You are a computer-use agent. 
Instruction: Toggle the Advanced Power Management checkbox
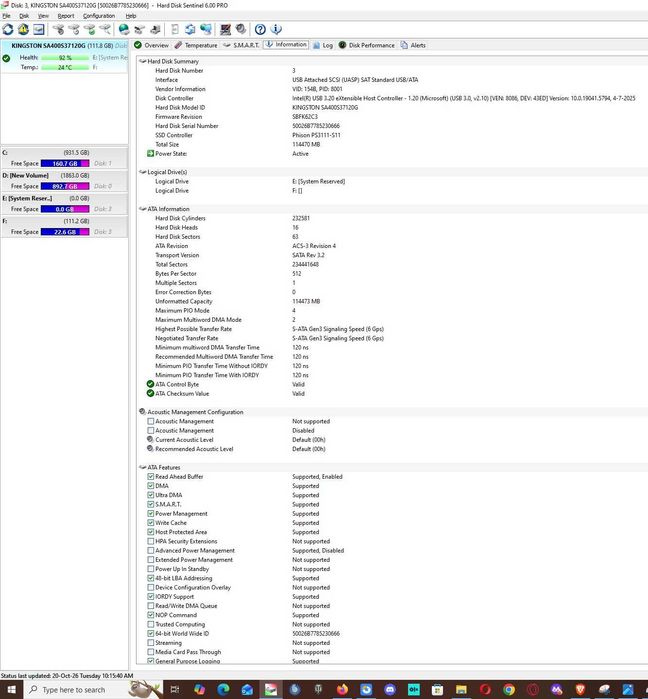tap(151, 550)
